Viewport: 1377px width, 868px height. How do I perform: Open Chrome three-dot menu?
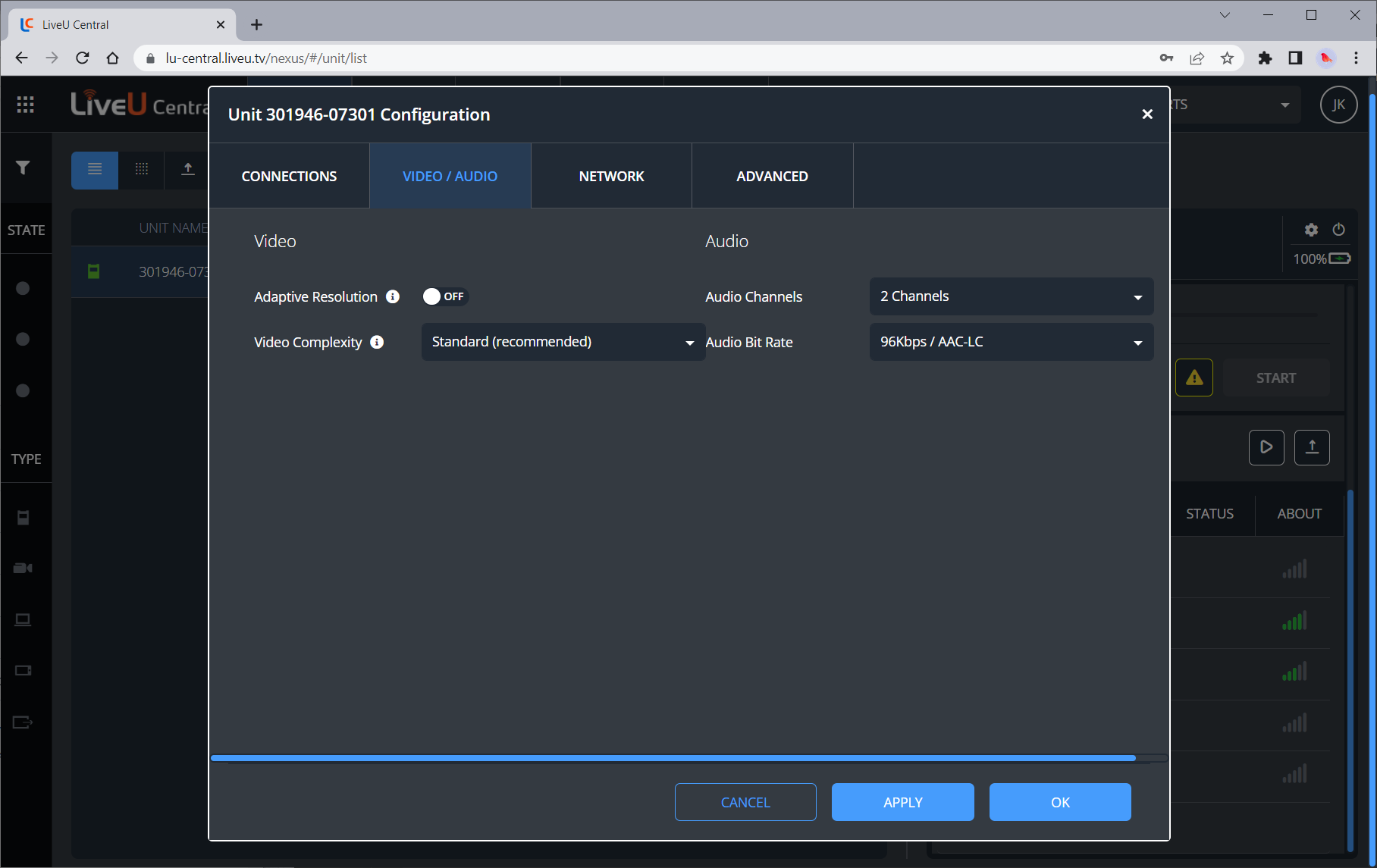(1357, 58)
